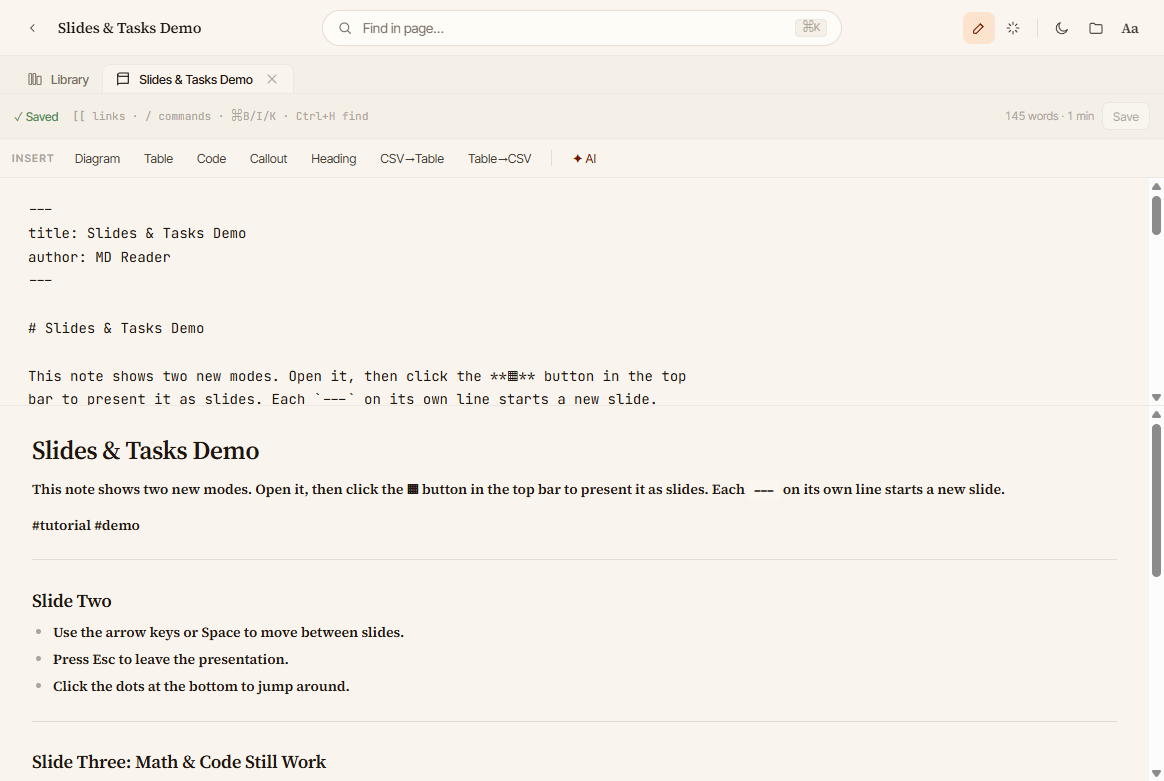Screen dimensions: 1164x781
Task: Open the AI assistant button
Action: pos(584,159)
